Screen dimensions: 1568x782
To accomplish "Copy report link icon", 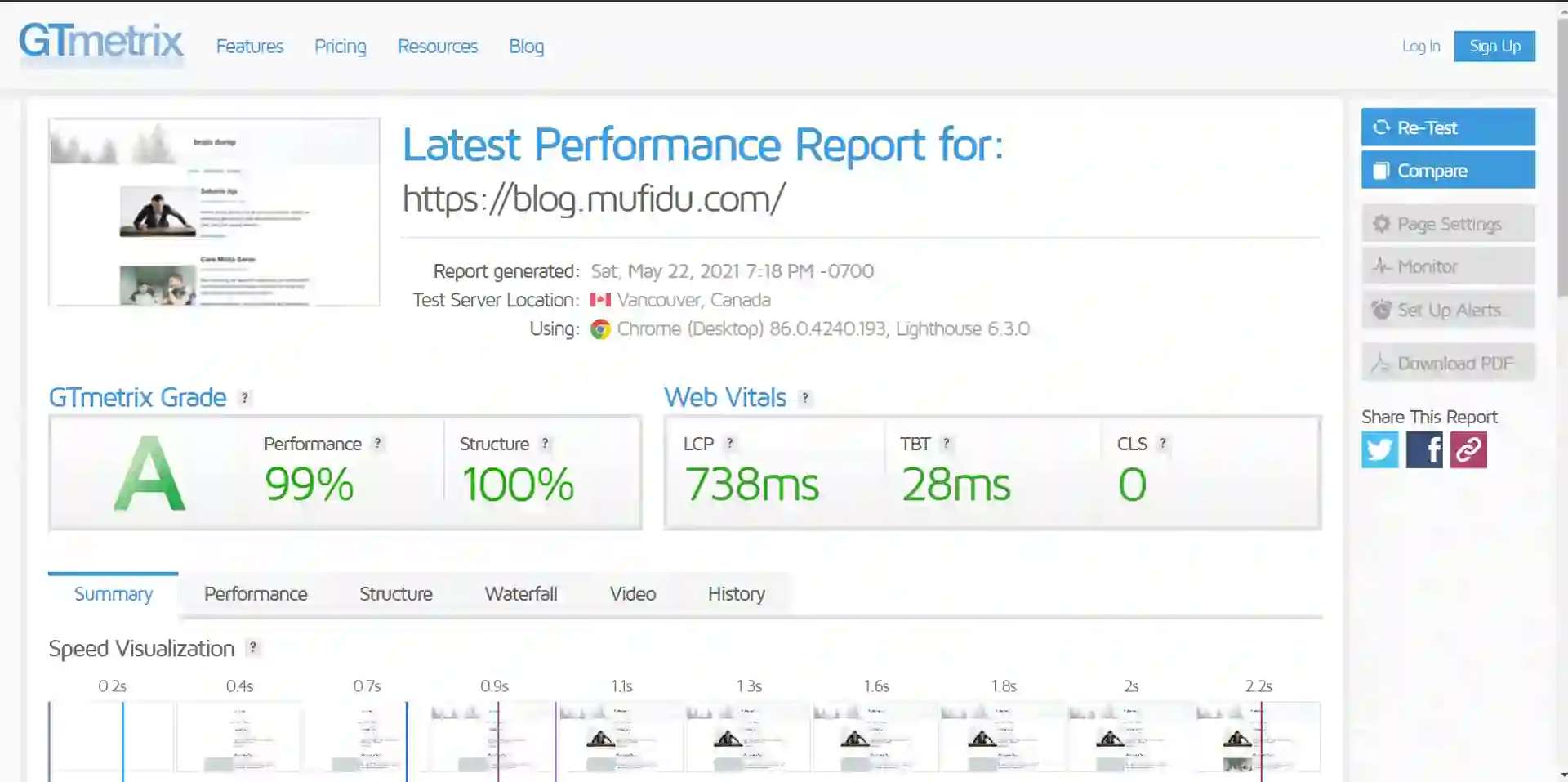I will click(x=1468, y=449).
